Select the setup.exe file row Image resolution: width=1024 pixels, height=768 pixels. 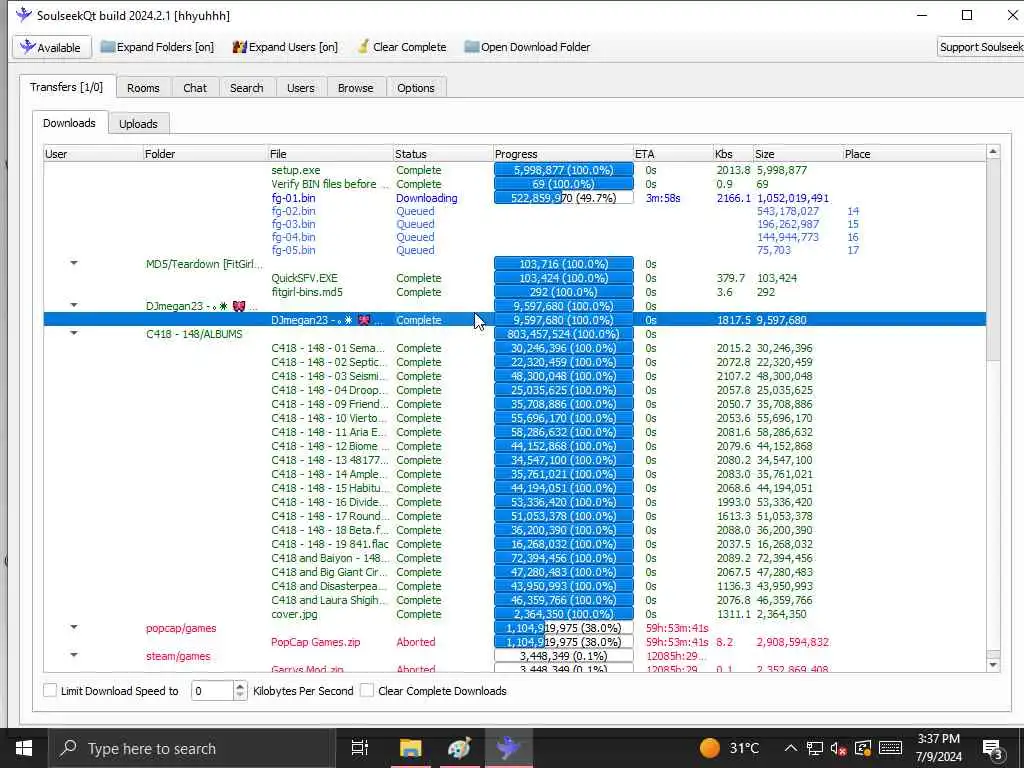(x=515, y=170)
